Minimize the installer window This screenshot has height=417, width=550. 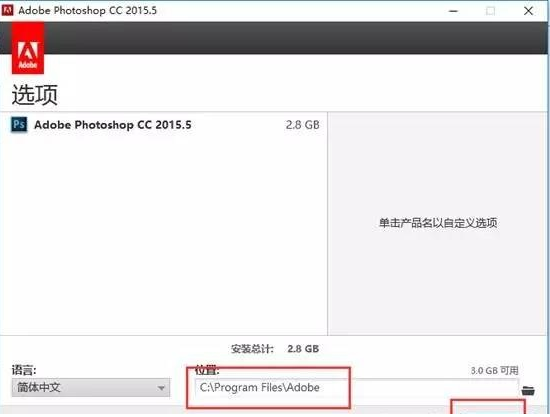pyautogui.click(x=453, y=11)
